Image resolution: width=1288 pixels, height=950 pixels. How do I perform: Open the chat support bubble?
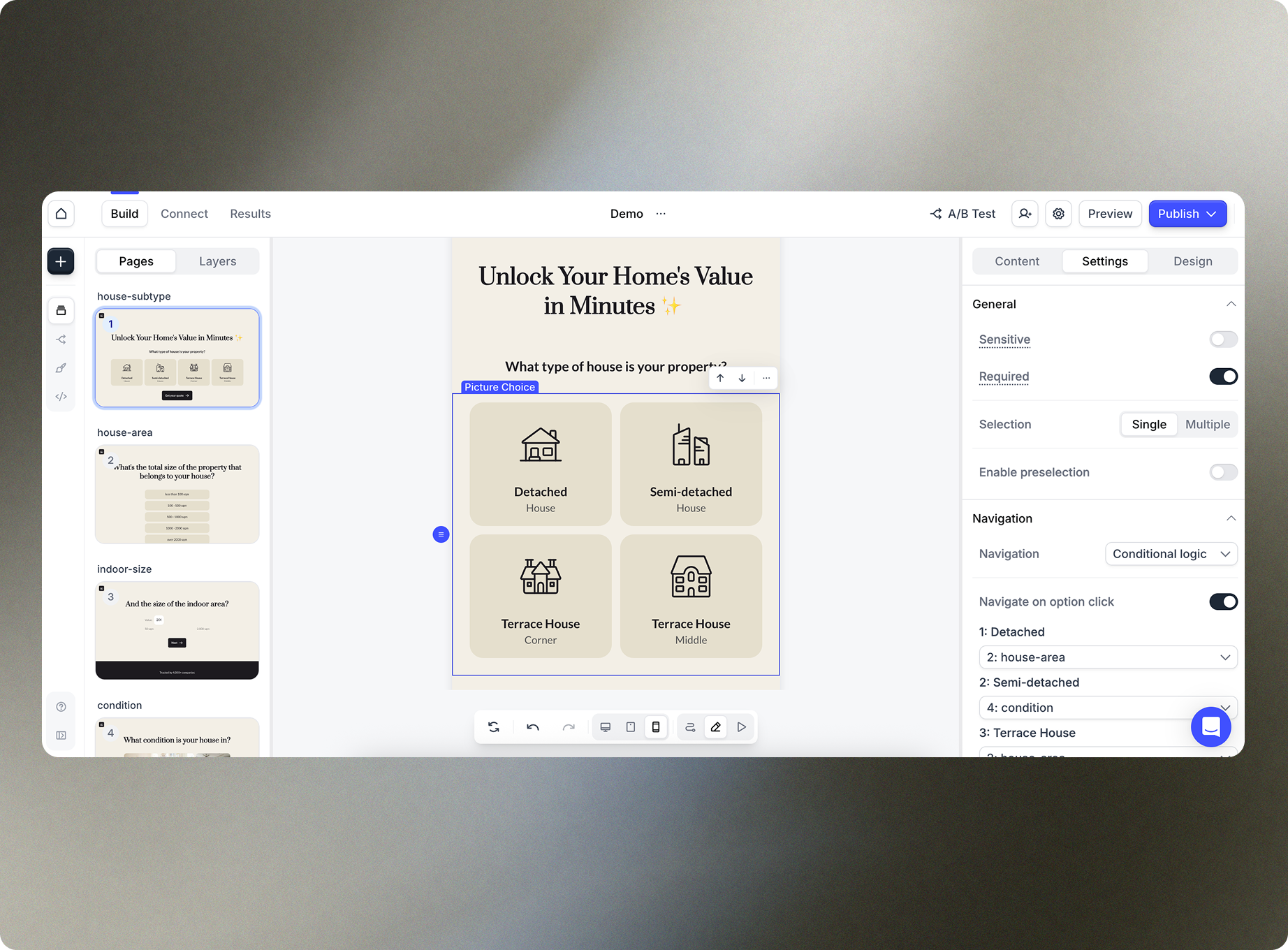click(1211, 727)
